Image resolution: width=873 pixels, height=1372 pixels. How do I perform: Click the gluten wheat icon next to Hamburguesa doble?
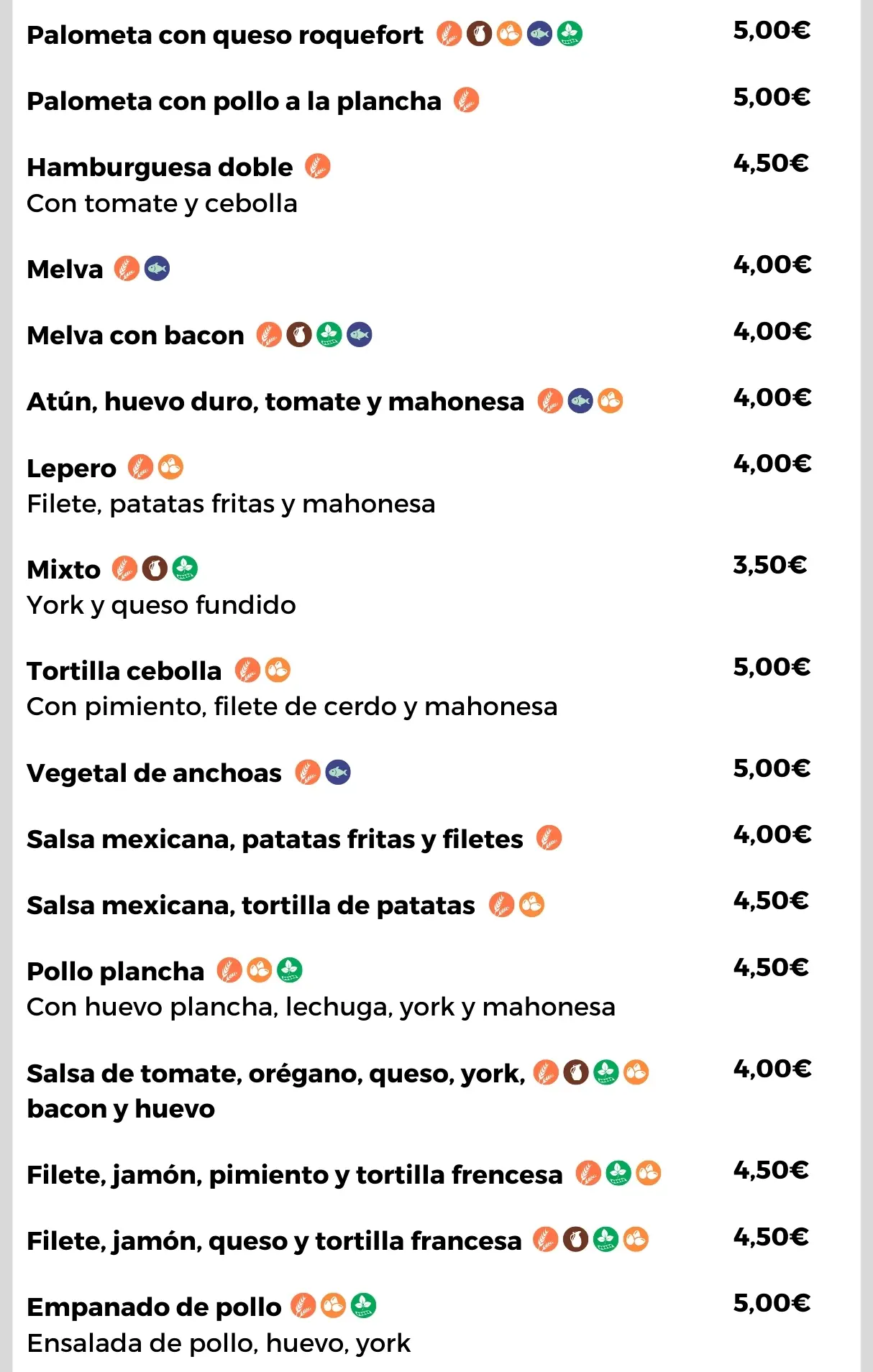point(318,167)
